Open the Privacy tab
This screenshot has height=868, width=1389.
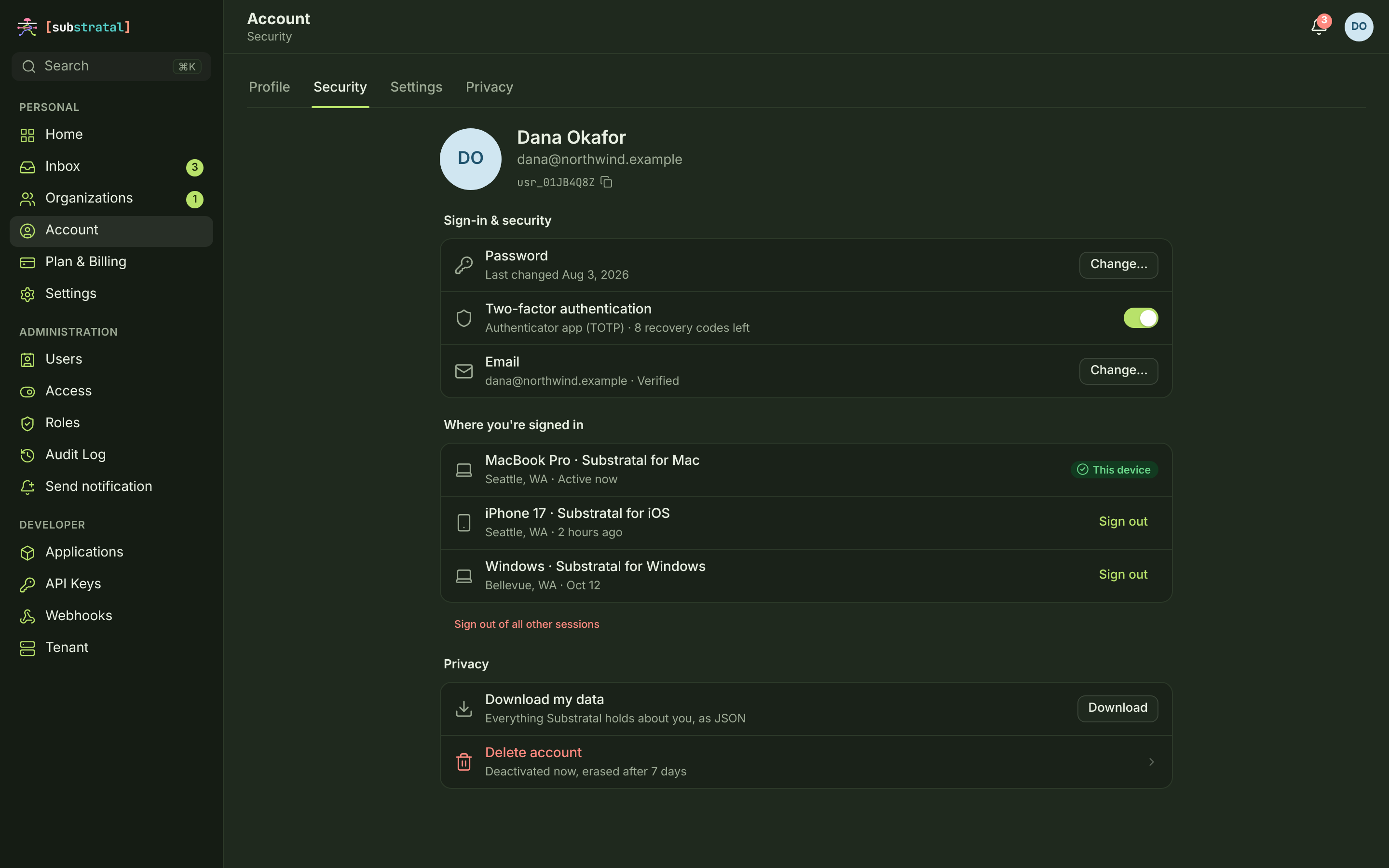point(489,87)
